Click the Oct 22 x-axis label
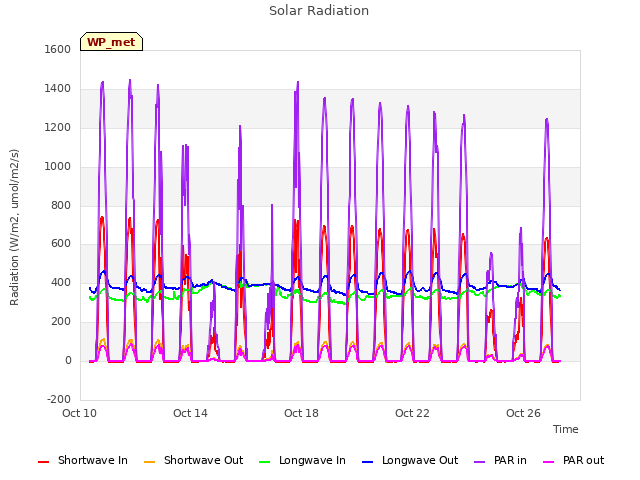The height and width of the screenshot is (480, 640). (x=412, y=413)
